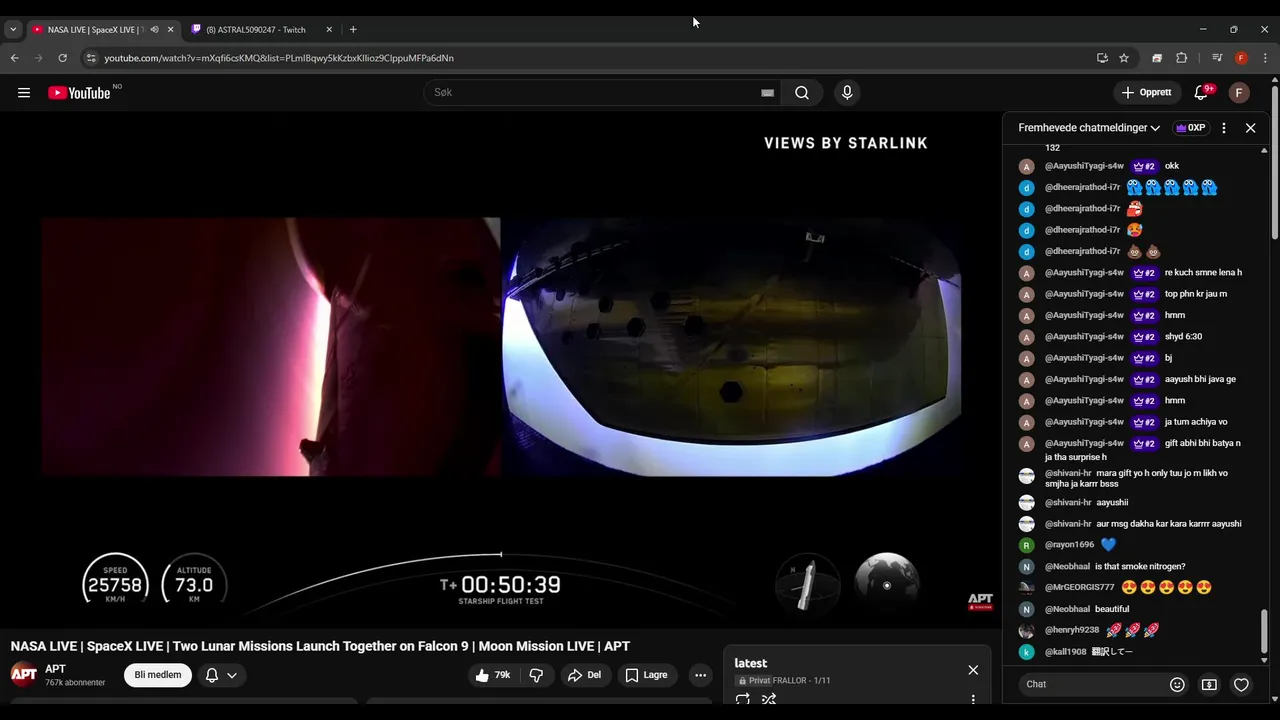Viewport: 1280px width, 720px height.
Task: Dislike the video with thumbs down
Action: 536,675
